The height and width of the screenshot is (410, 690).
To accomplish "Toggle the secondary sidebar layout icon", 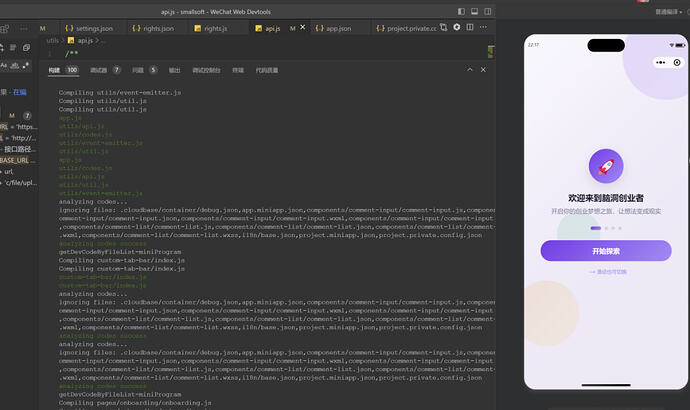I will pos(488,11).
